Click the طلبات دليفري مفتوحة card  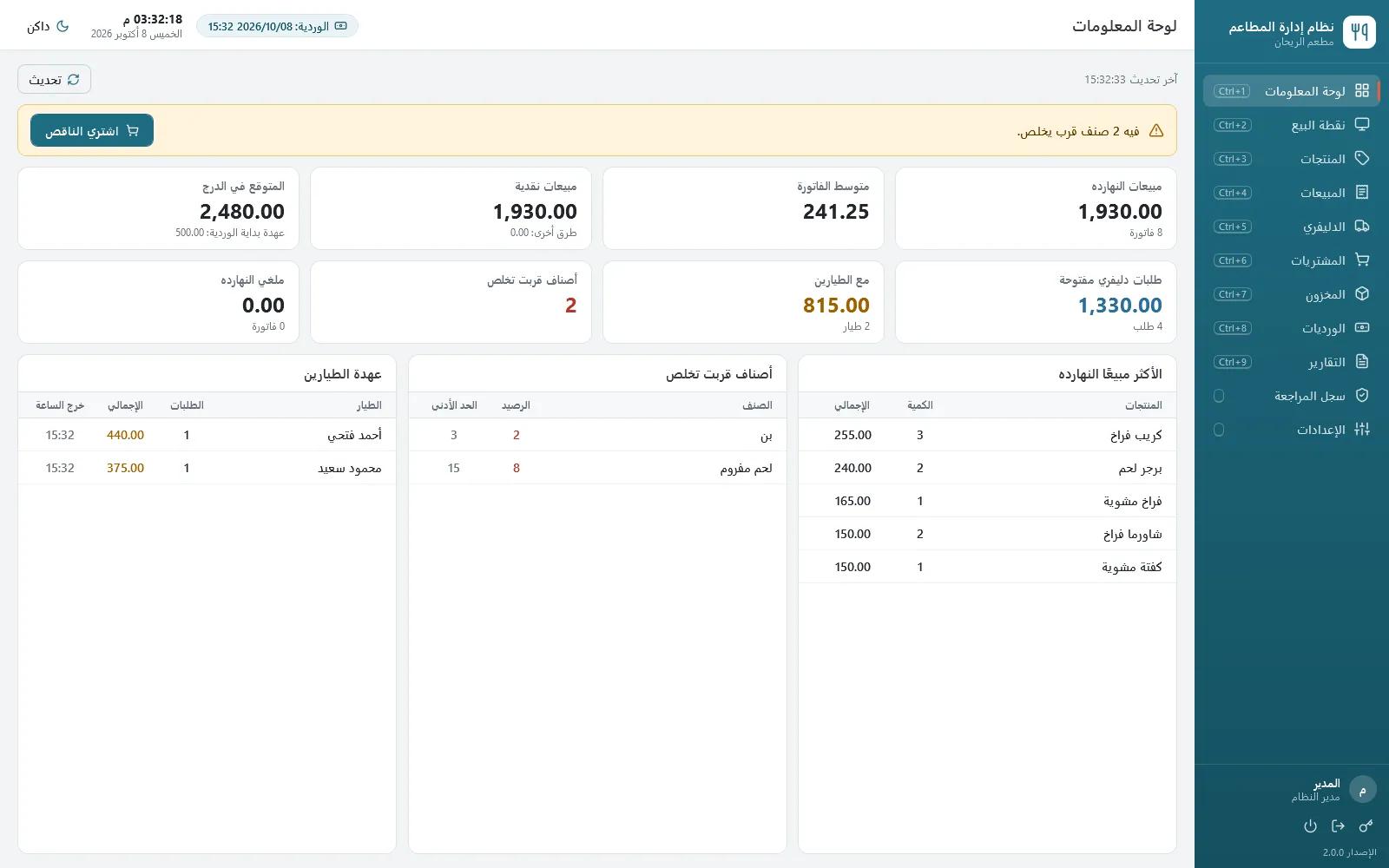tap(1036, 302)
